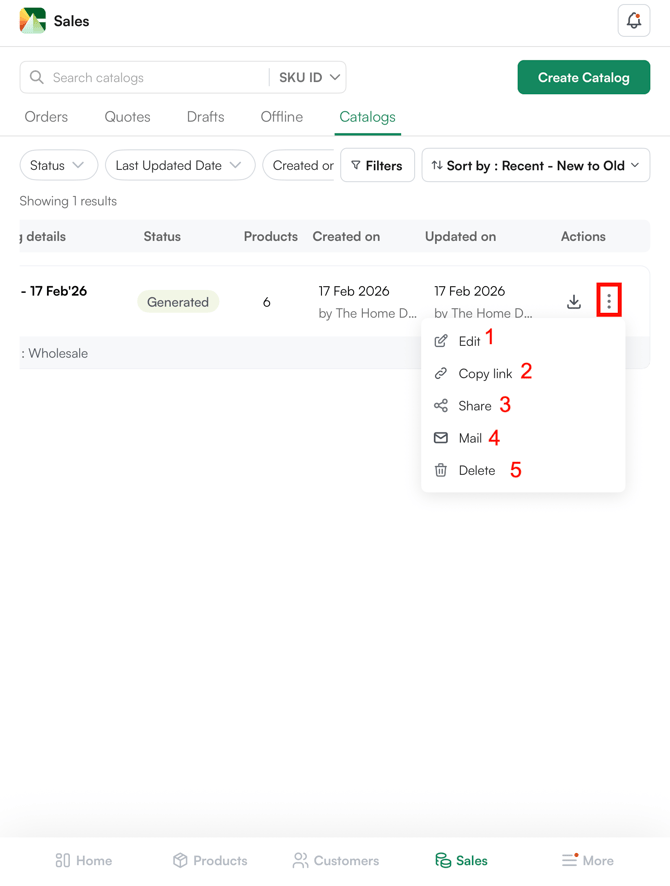
Task: Open the Filters panel
Action: click(377, 165)
